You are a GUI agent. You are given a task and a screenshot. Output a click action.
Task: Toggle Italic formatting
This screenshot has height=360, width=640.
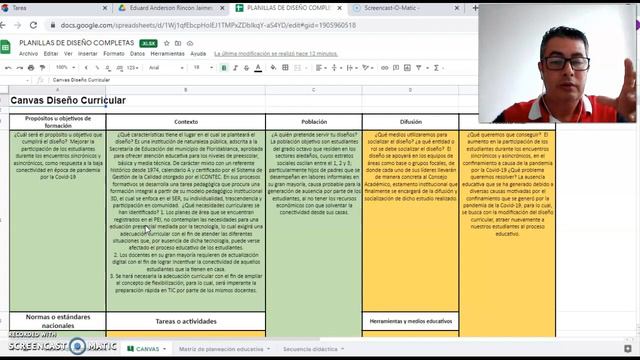235,68
